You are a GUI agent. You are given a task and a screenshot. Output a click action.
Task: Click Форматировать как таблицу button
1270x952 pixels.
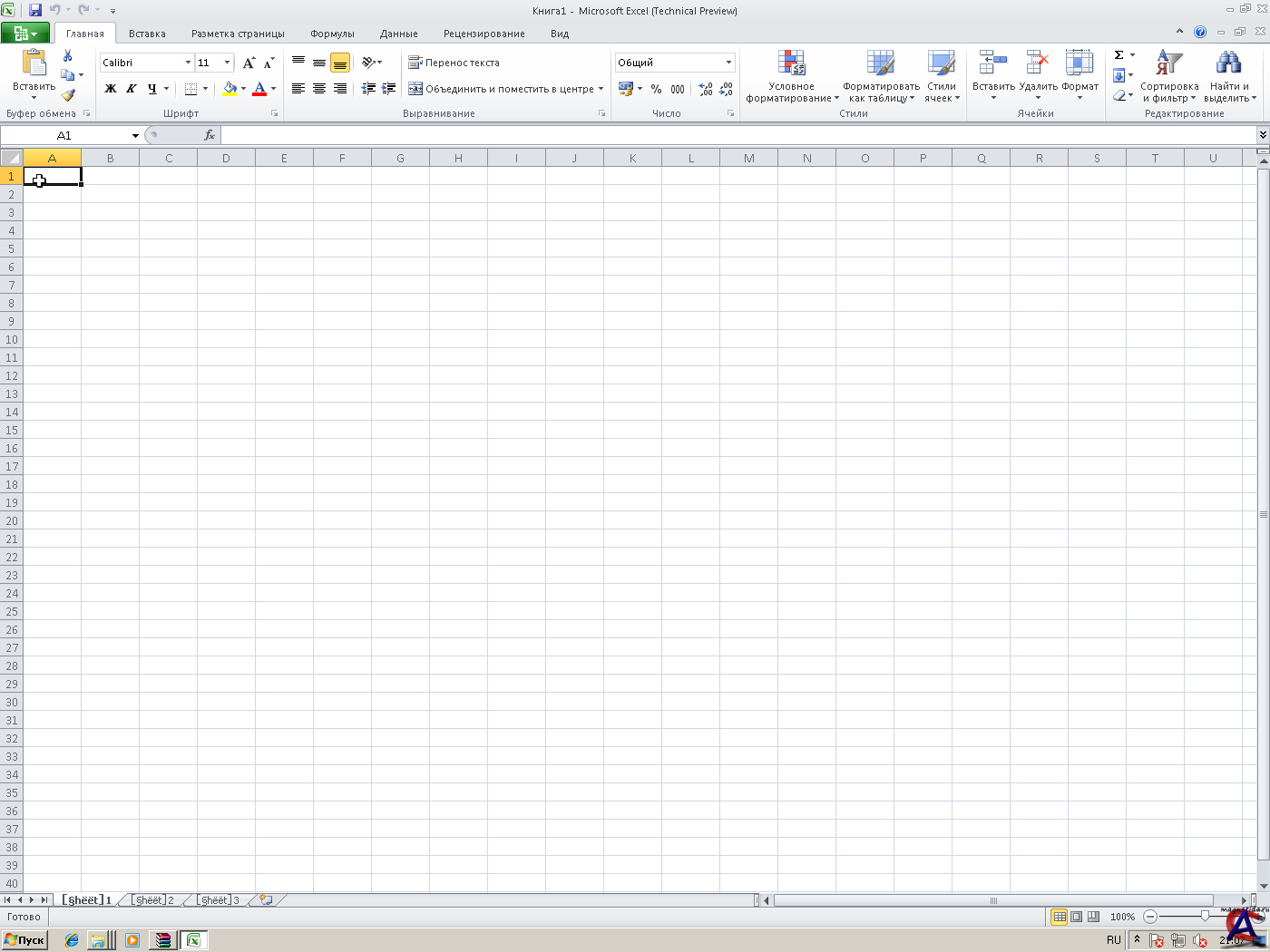point(881,77)
